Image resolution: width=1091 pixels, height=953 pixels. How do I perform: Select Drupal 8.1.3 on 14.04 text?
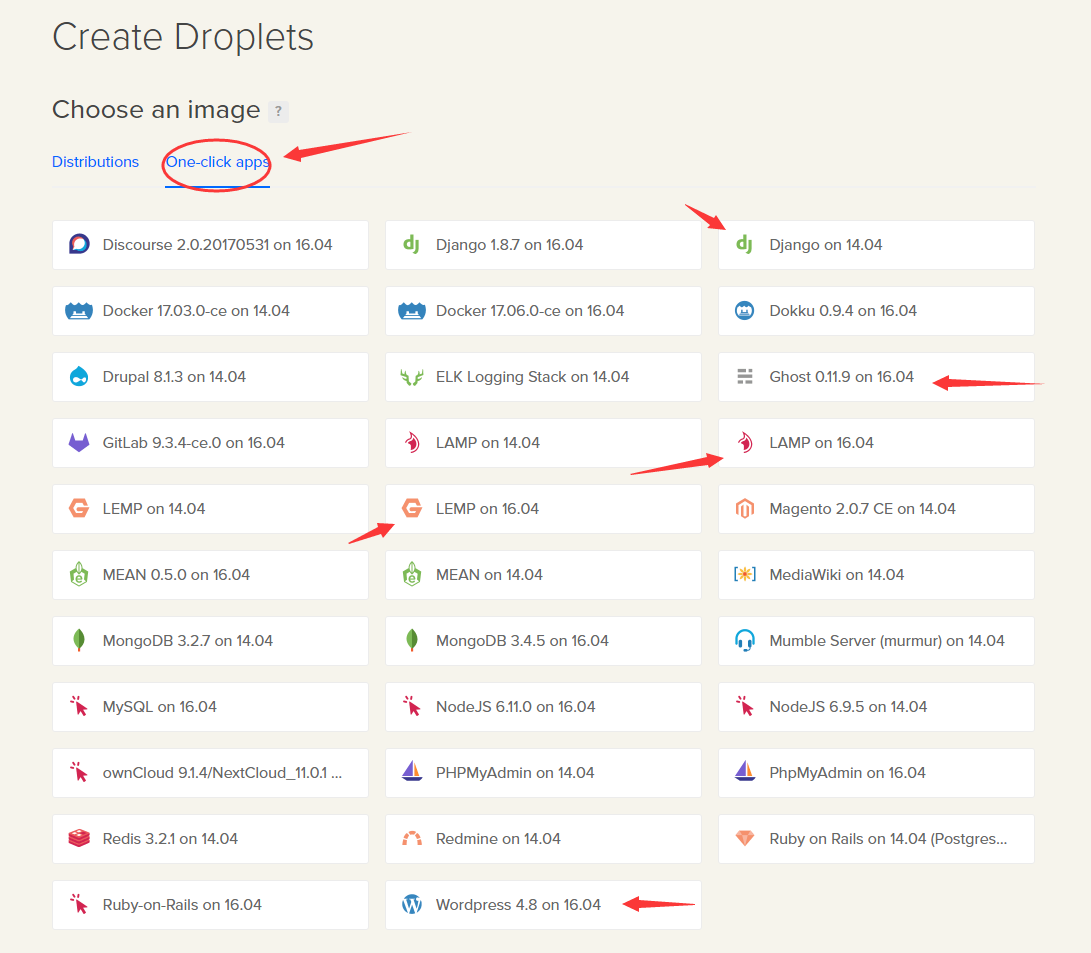174,377
